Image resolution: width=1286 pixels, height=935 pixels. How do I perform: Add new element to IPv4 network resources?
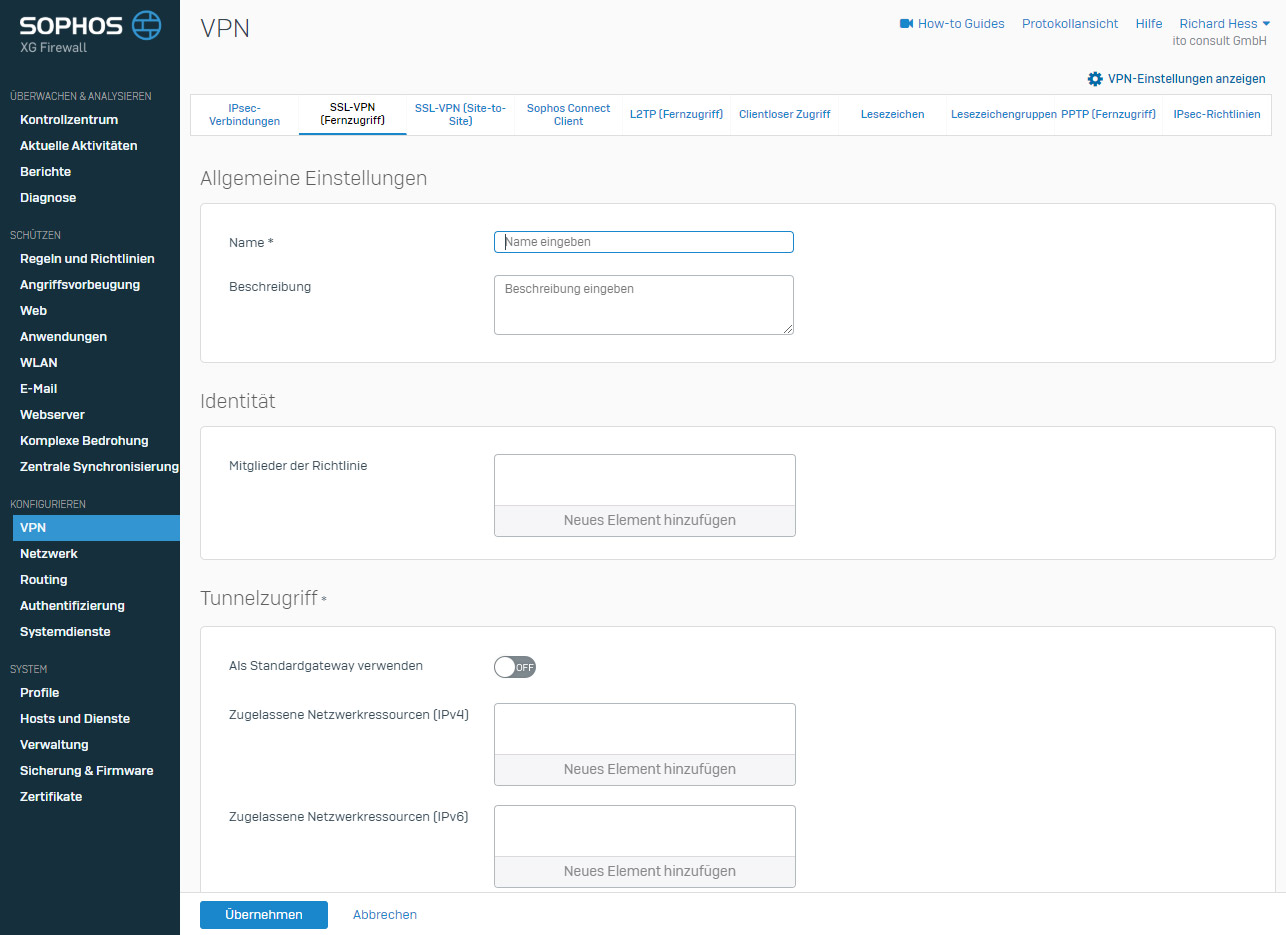pyautogui.click(x=644, y=769)
